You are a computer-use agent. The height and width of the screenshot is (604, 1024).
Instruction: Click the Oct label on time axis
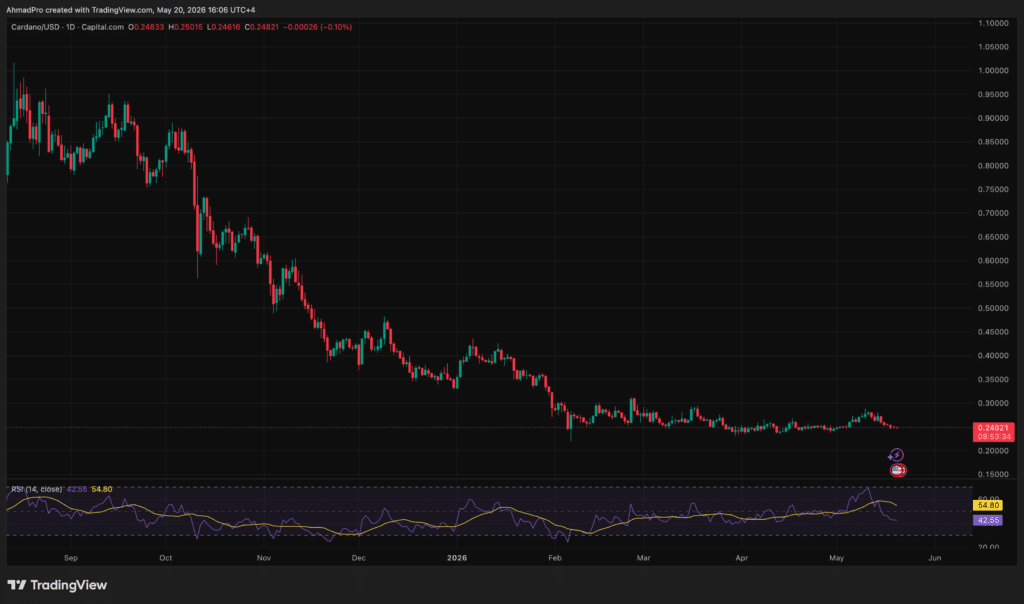coord(166,558)
